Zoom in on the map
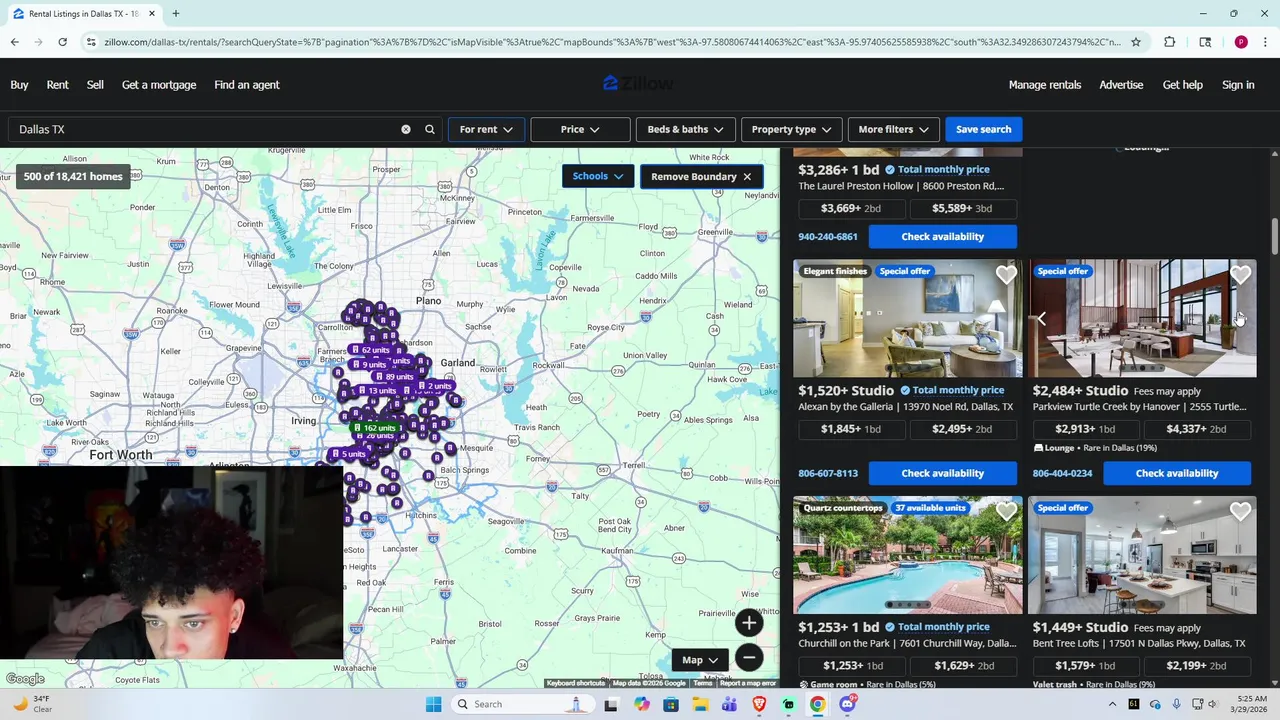Screen dimensions: 1280x720 tap(749, 623)
